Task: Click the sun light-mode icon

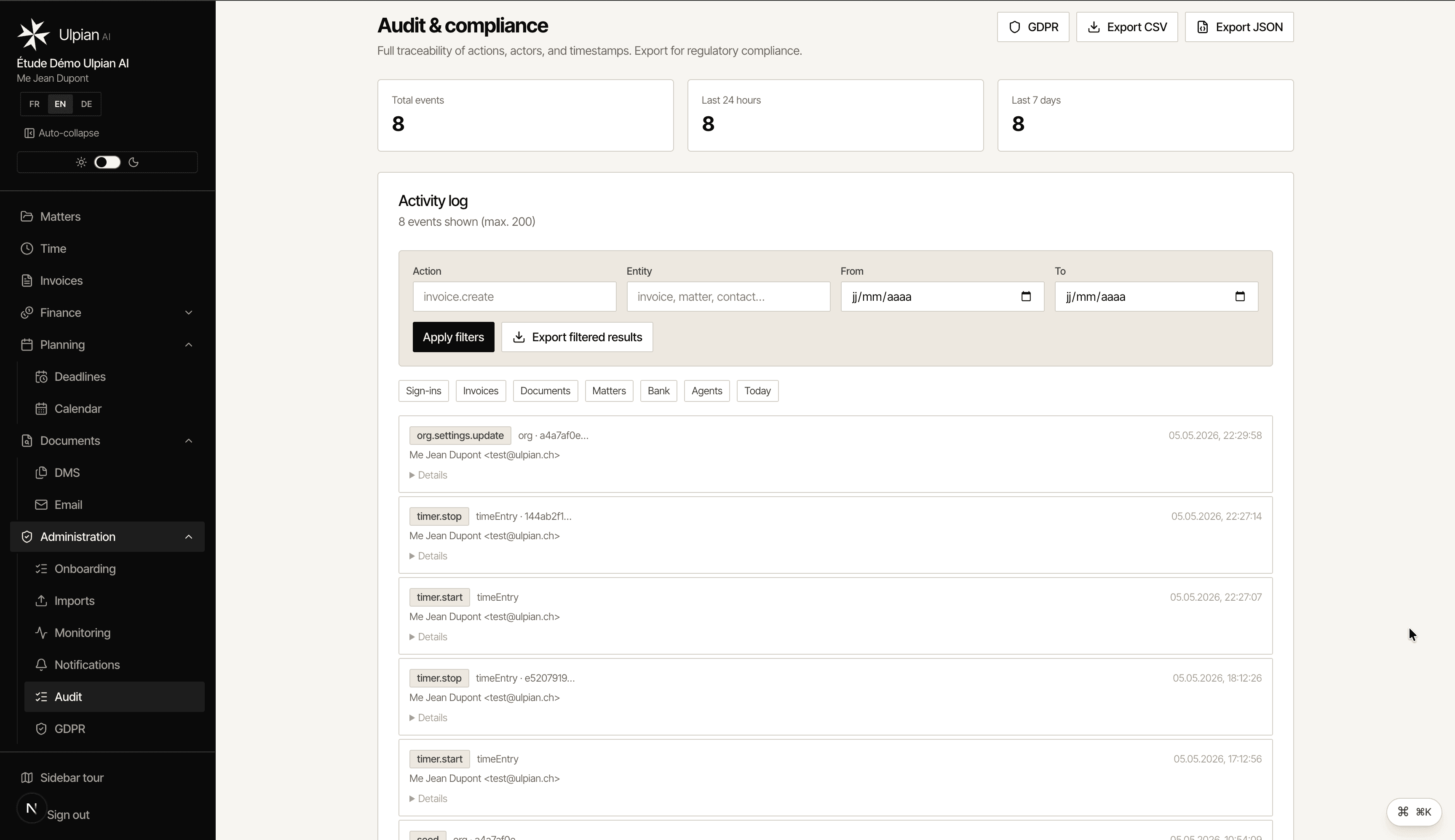Action: [81, 162]
